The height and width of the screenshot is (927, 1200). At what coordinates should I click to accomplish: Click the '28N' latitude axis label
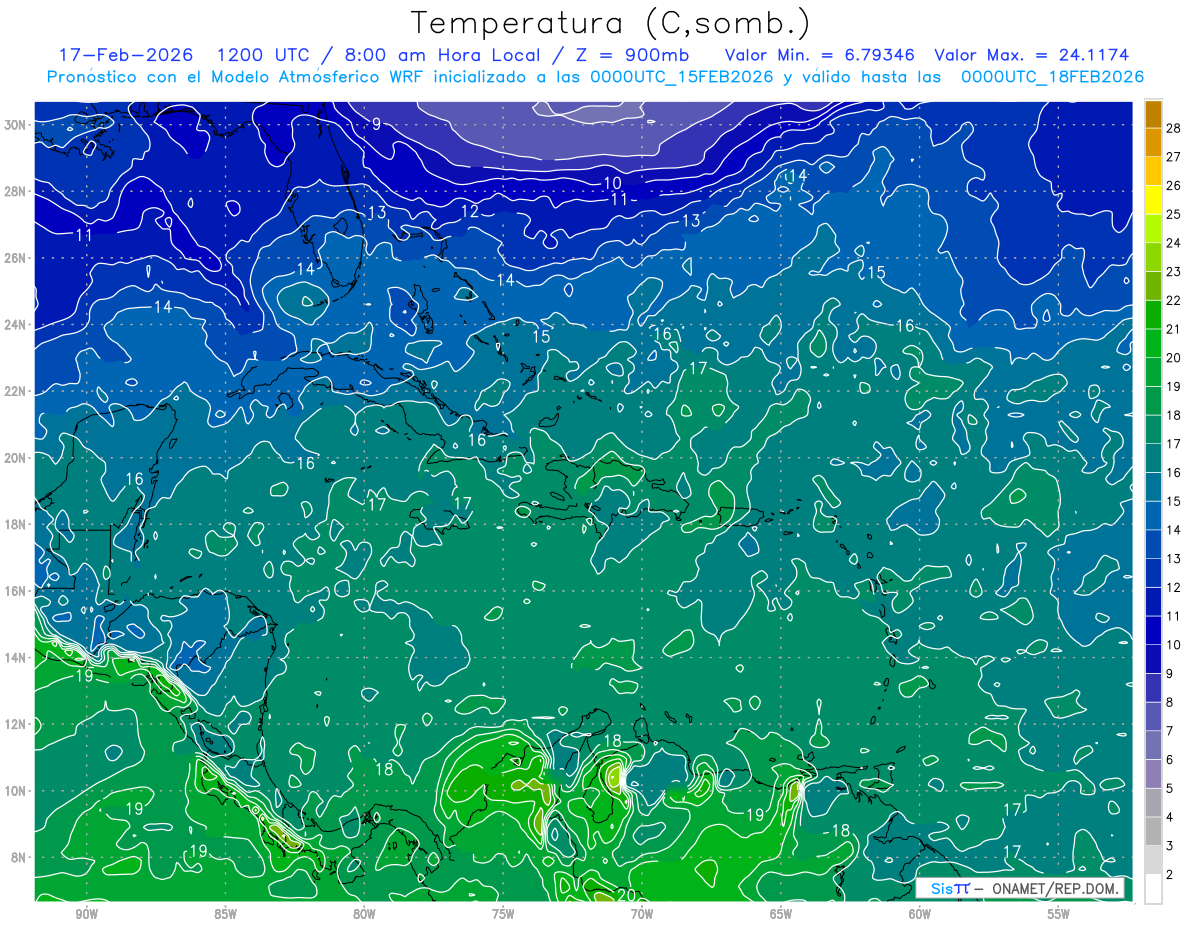click(x=15, y=191)
